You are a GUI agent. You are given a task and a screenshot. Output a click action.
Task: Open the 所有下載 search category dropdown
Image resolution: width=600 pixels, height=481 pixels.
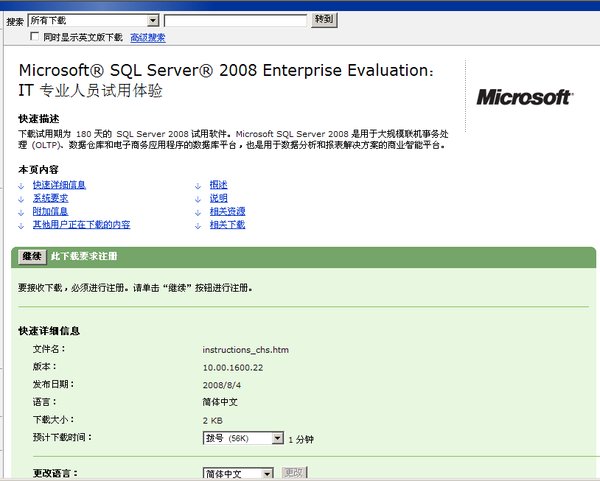pos(93,20)
